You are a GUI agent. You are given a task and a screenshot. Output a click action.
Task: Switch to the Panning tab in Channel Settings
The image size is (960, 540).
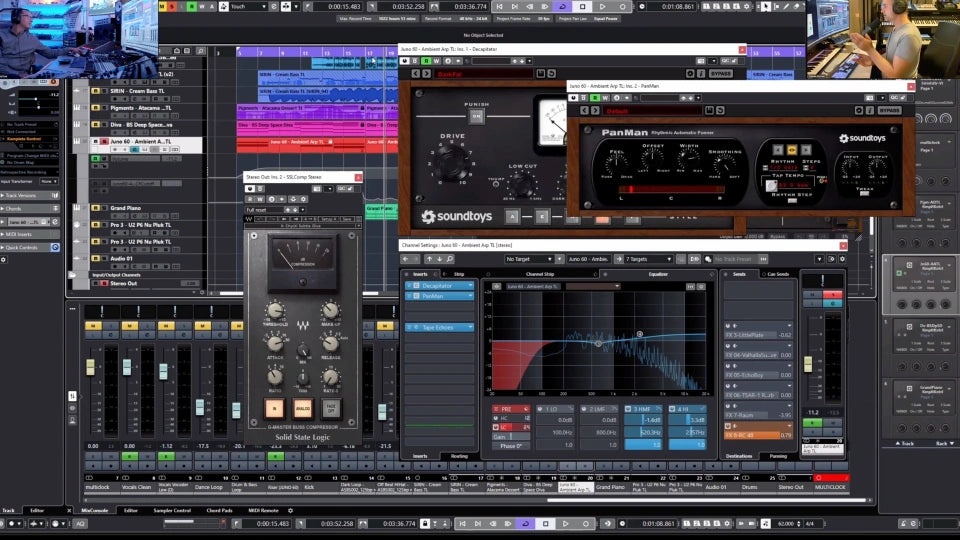coord(778,456)
